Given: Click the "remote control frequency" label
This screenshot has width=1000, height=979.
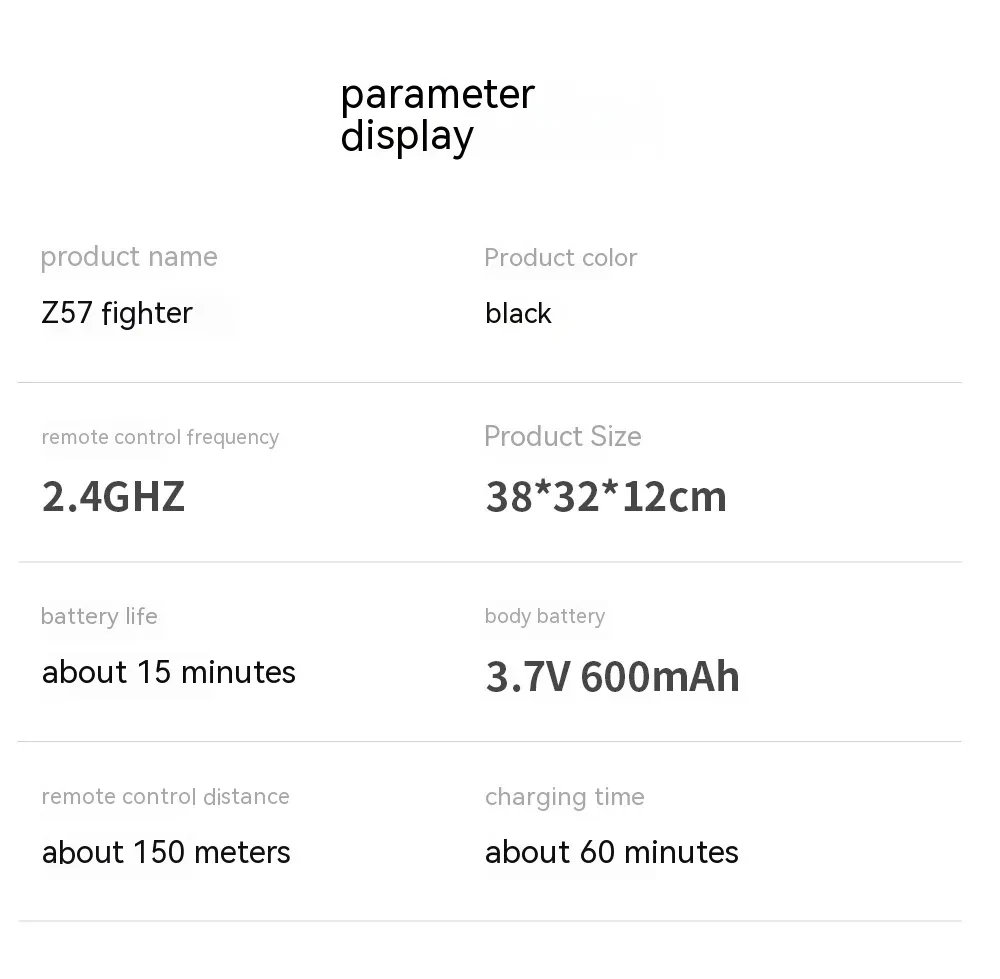Looking at the screenshot, I should pyautogui.click(x=160, y=437).
